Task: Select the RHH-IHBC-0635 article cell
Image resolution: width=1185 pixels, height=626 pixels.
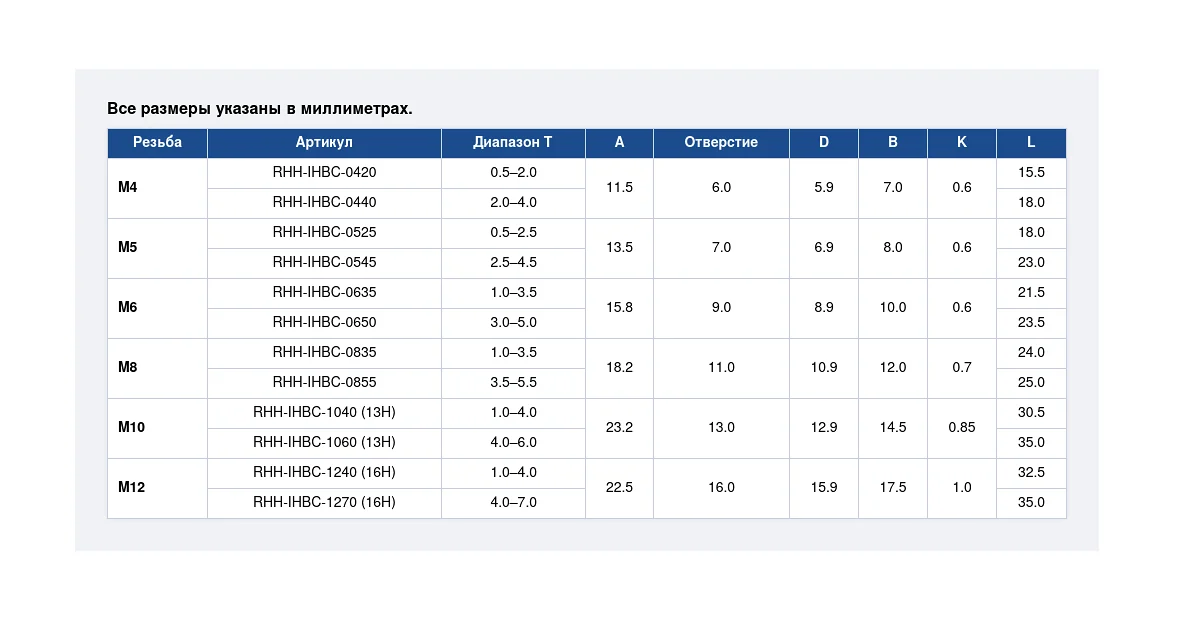Action: pos(324,293)
